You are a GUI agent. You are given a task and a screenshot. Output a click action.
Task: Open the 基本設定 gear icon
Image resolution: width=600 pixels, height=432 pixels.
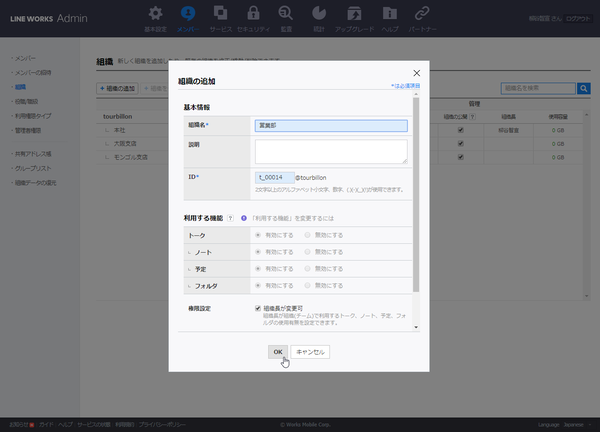155,14
